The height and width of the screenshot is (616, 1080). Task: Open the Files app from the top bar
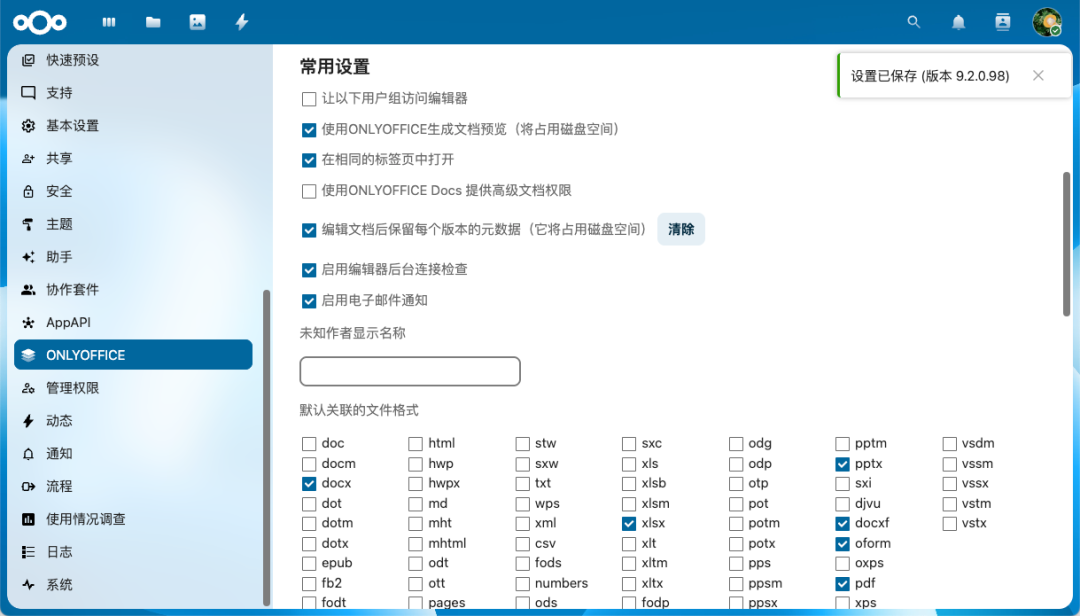click(152, 21)
